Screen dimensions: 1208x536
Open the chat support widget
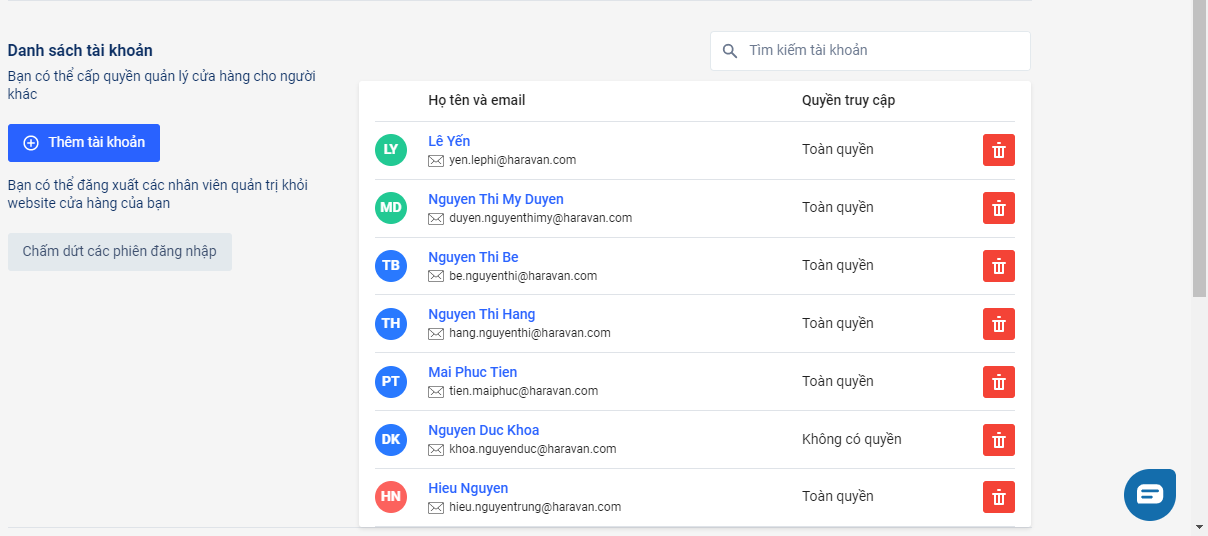(1149, 494)
